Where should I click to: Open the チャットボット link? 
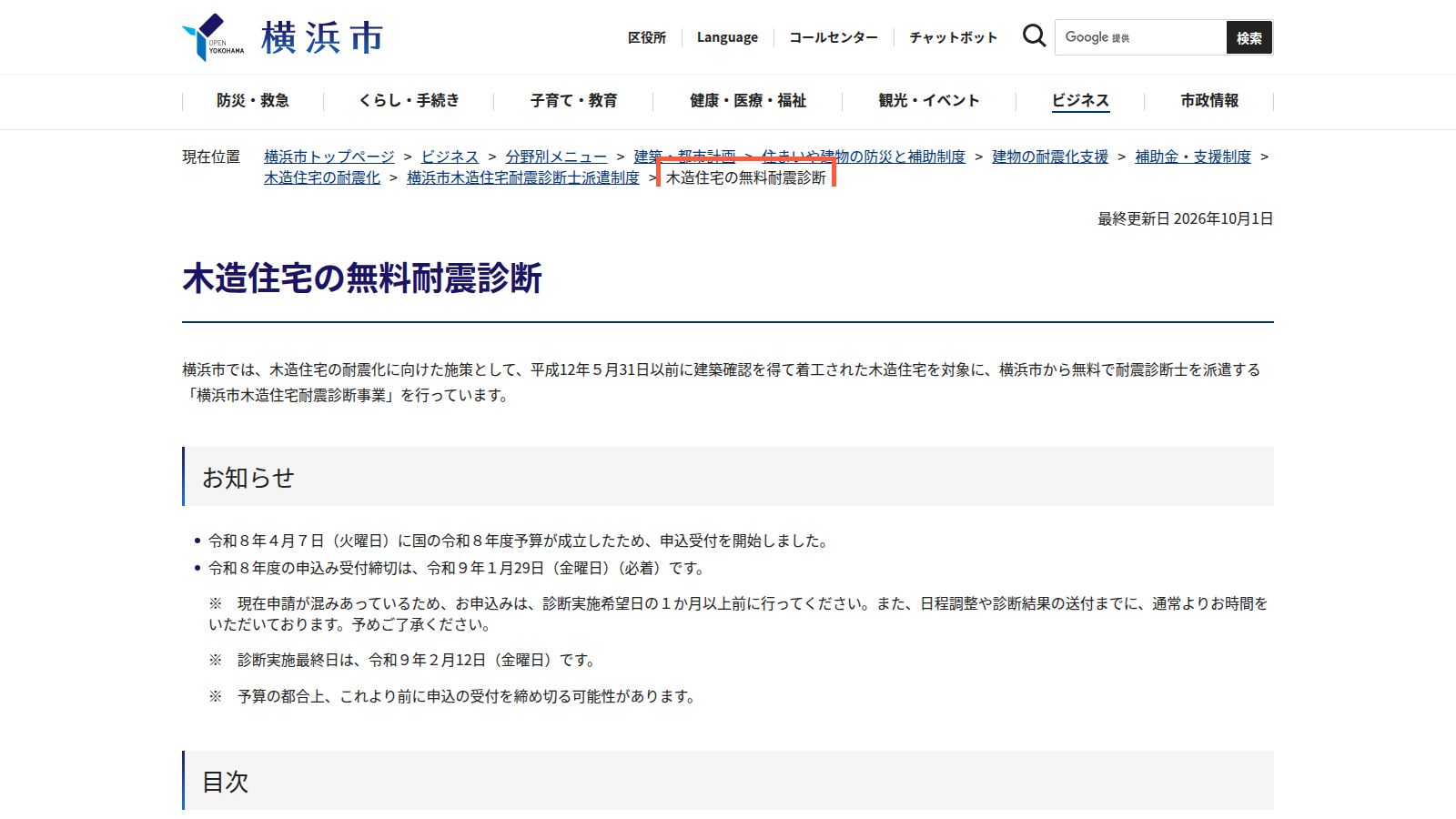coord(954,37)
